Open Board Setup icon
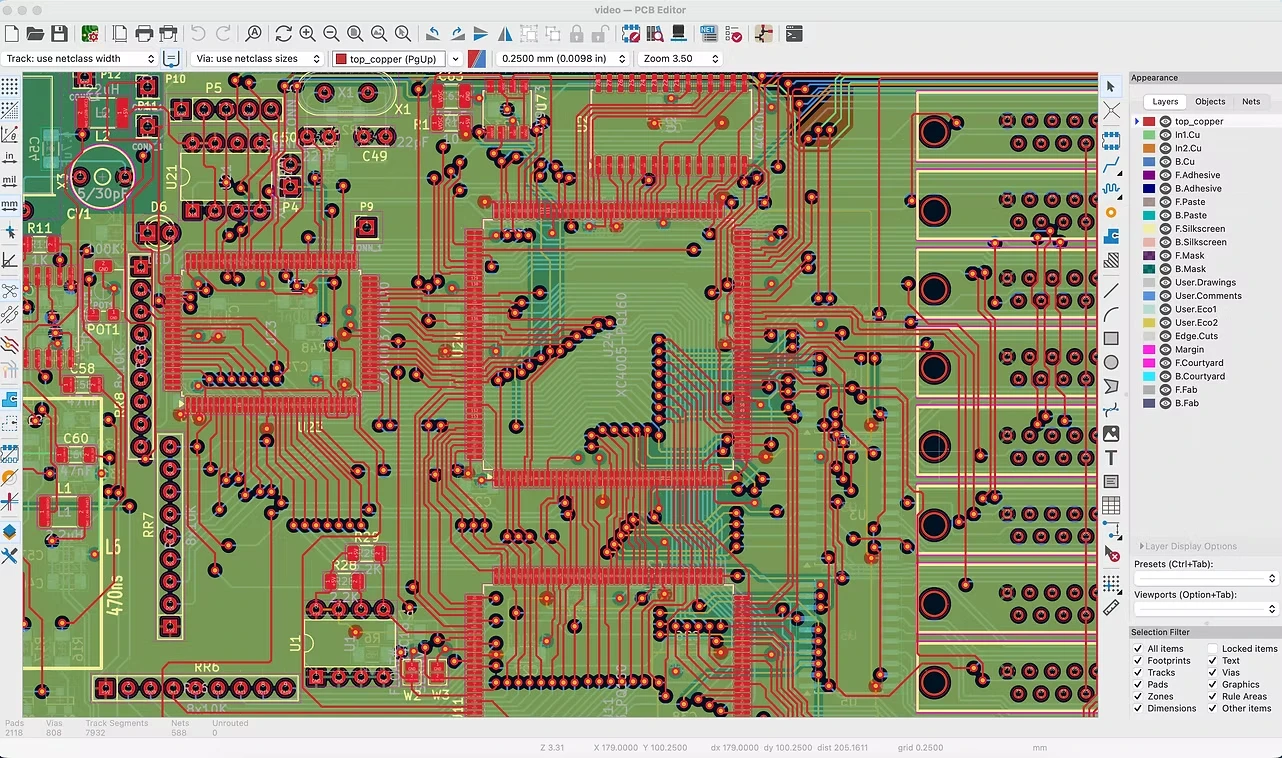Viewport: 1282px width, 758px height. pyautogui.click(x=90, y=34)
